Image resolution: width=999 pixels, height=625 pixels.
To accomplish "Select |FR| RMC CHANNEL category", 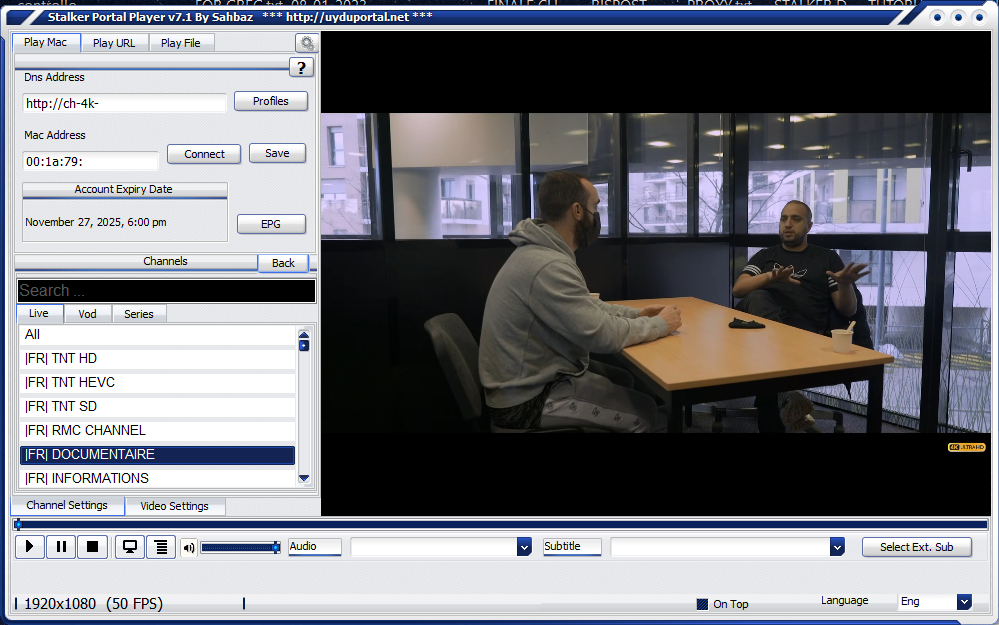I will tap(157, 431).
